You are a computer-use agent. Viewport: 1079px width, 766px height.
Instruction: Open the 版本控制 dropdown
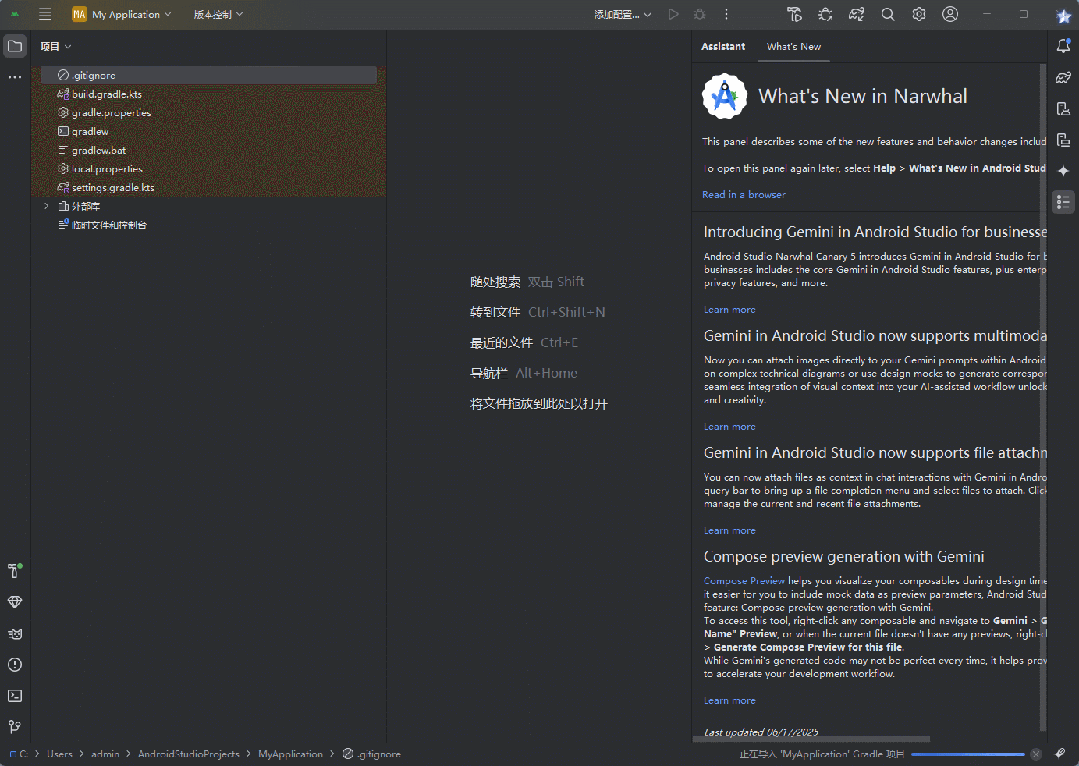click(218, 14)
